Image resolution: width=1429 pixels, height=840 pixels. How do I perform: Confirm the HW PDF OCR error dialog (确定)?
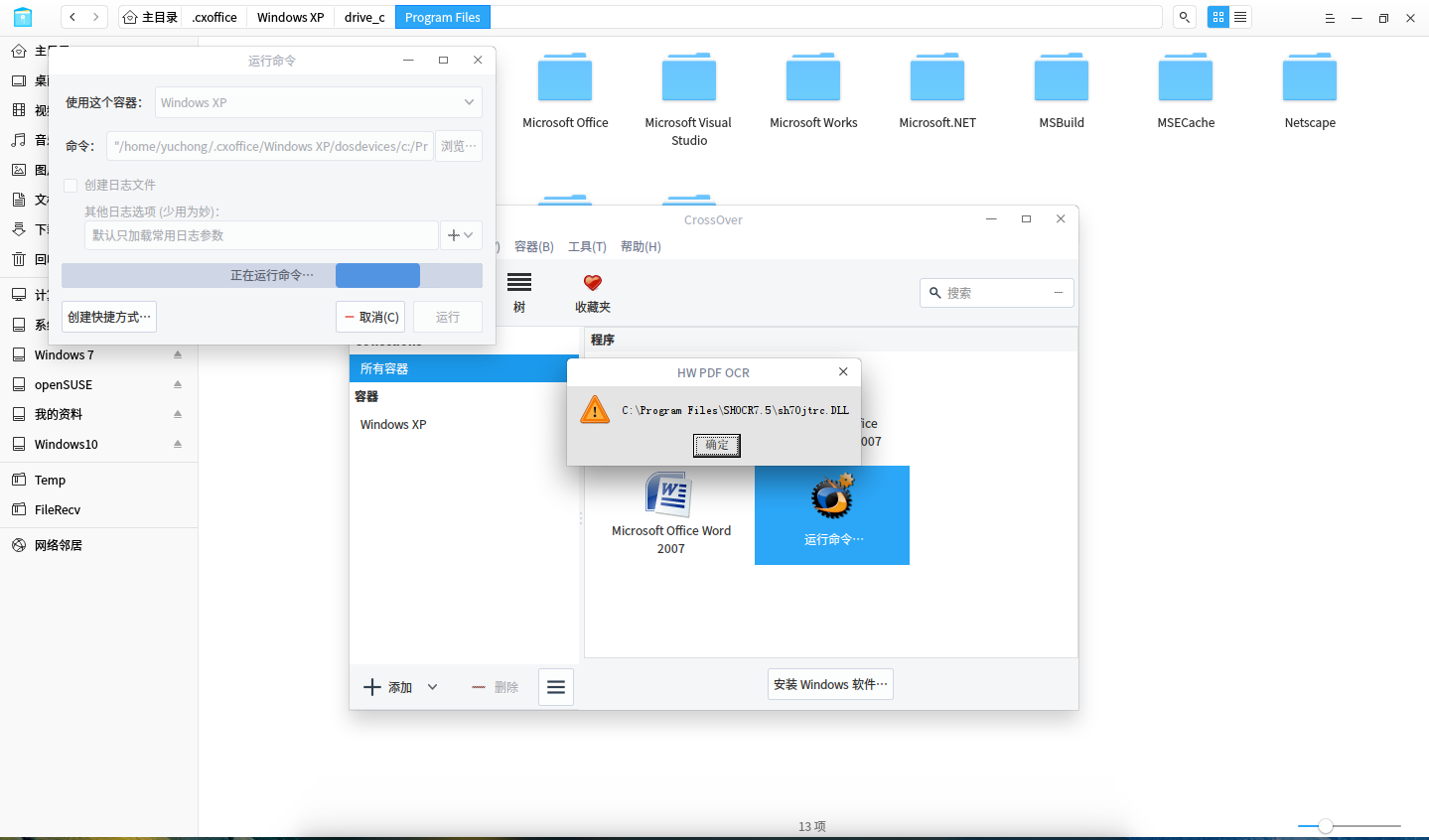click(717, 445)
